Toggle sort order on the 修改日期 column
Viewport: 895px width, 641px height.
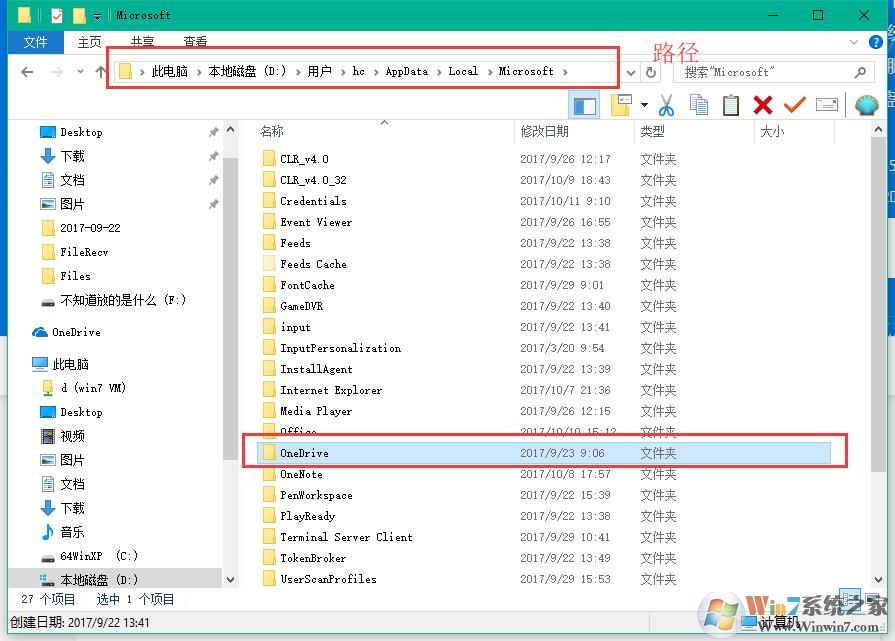(x=547, y=131)
